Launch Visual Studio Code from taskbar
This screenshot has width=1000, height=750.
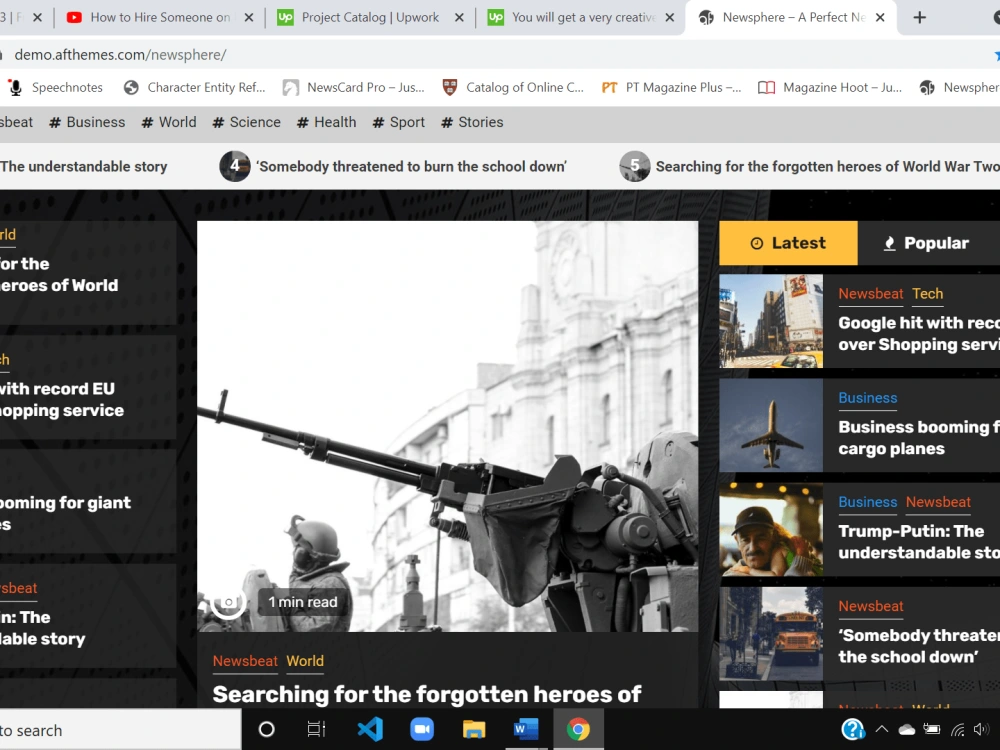(x=370, y=729)
